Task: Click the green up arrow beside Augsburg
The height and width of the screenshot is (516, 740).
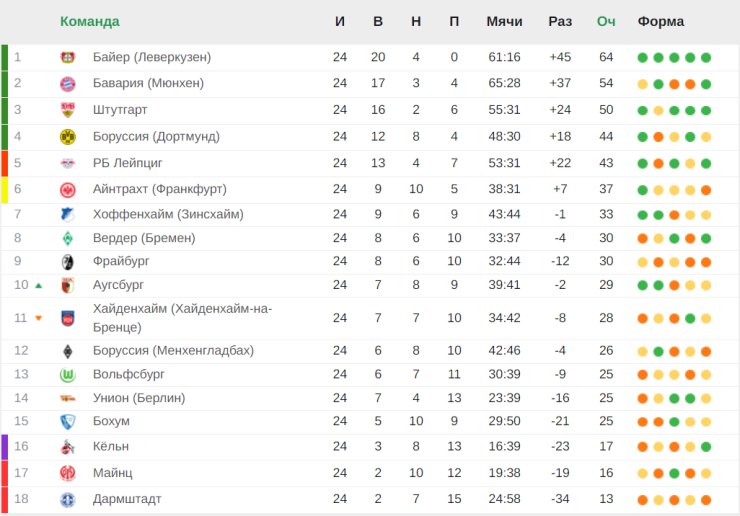Action: pyautogui.click(x=39, y=285)
